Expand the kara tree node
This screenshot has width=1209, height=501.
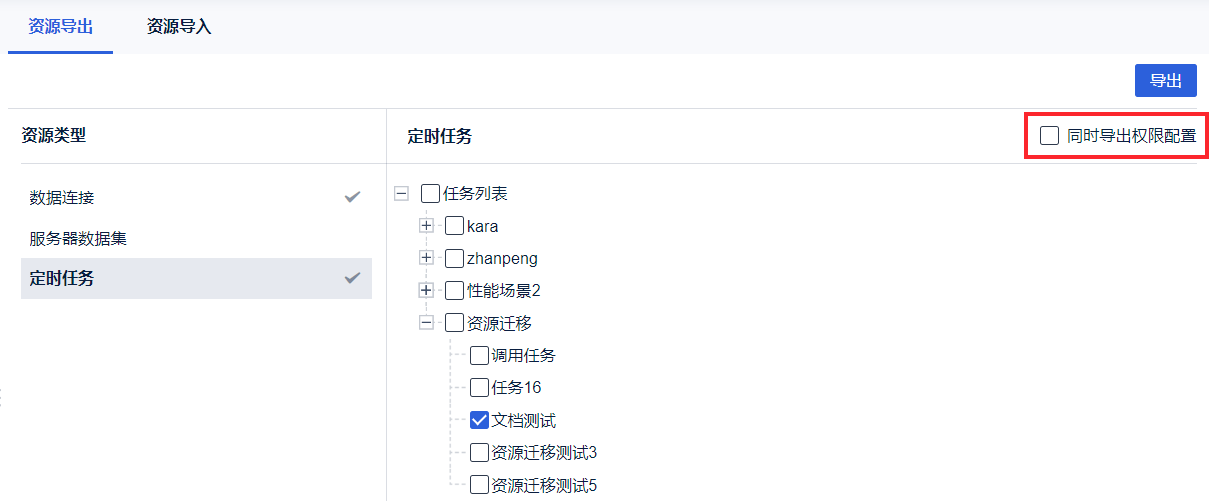427,226
